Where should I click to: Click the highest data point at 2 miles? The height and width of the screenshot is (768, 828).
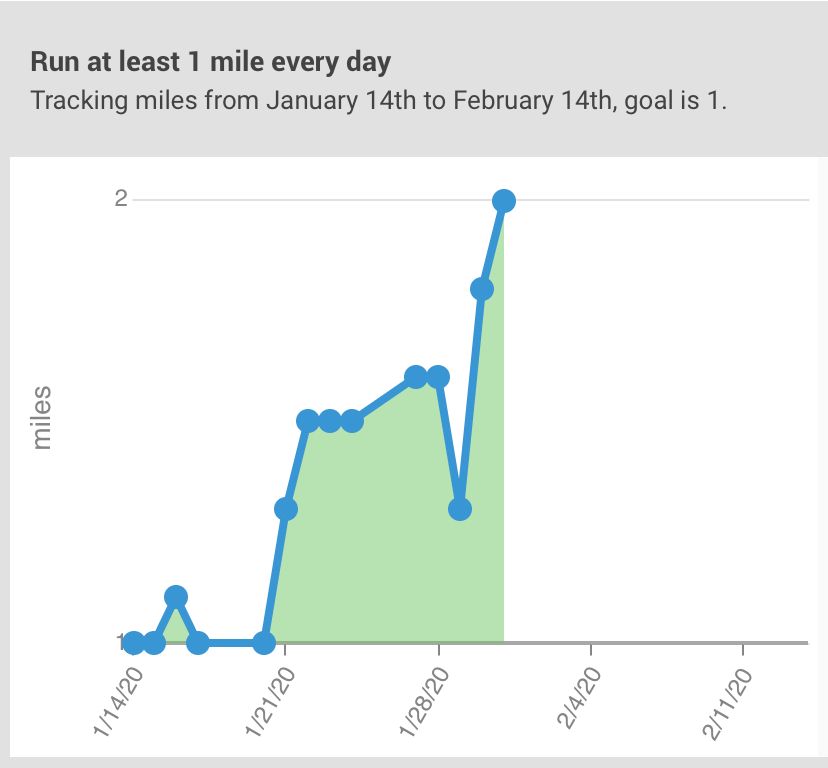(504, 201)
